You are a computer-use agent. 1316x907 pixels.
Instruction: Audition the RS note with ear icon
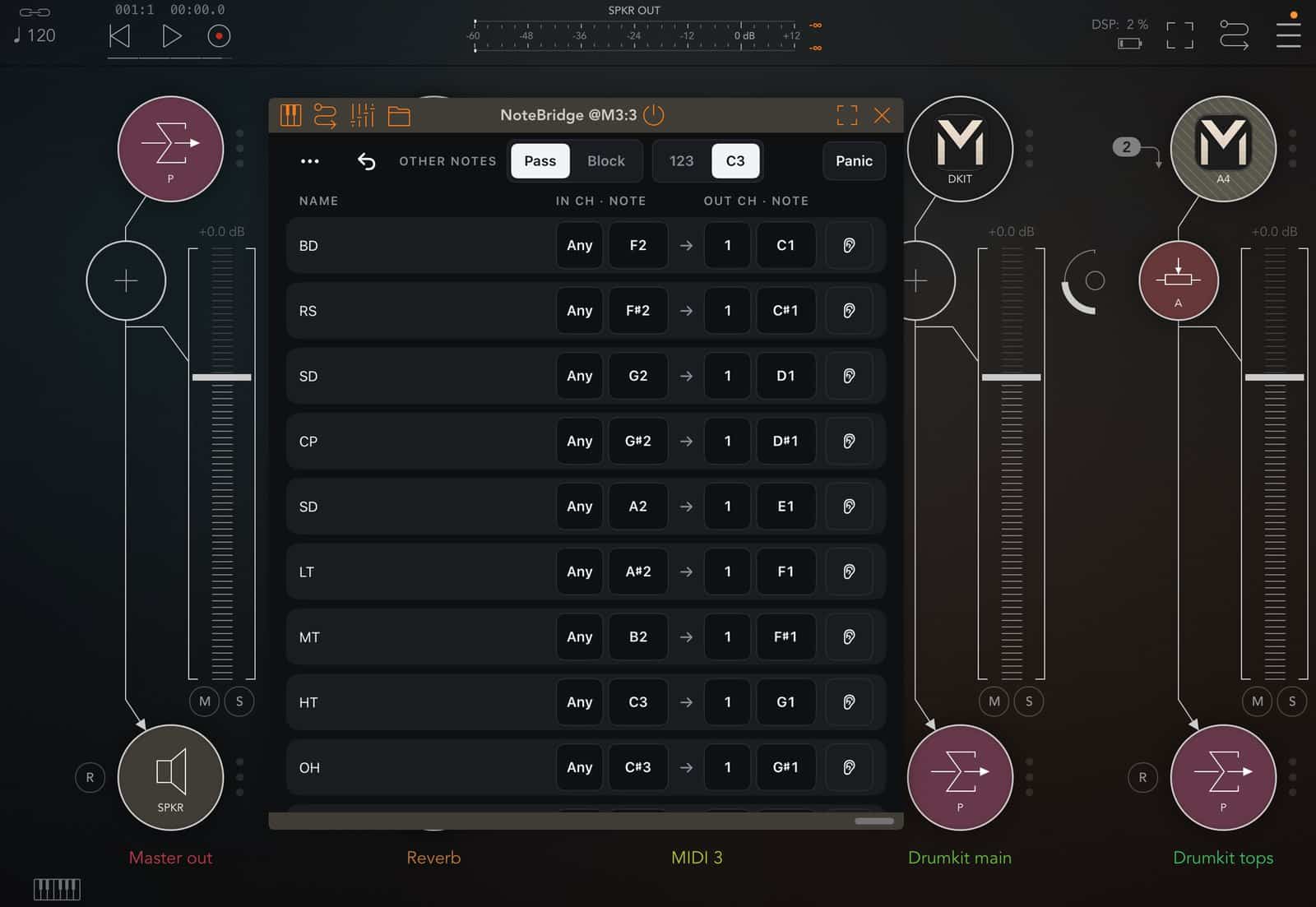click(849, 311)
